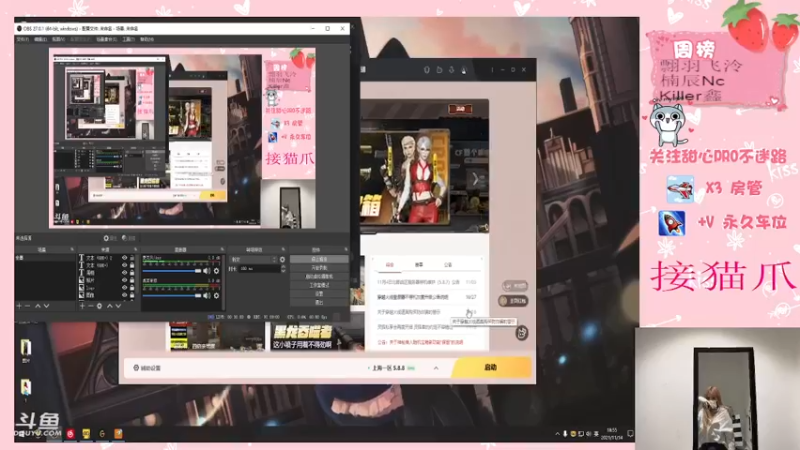Toggle lock on second text source row
800x450 pixels.
(x=132, y=265)
